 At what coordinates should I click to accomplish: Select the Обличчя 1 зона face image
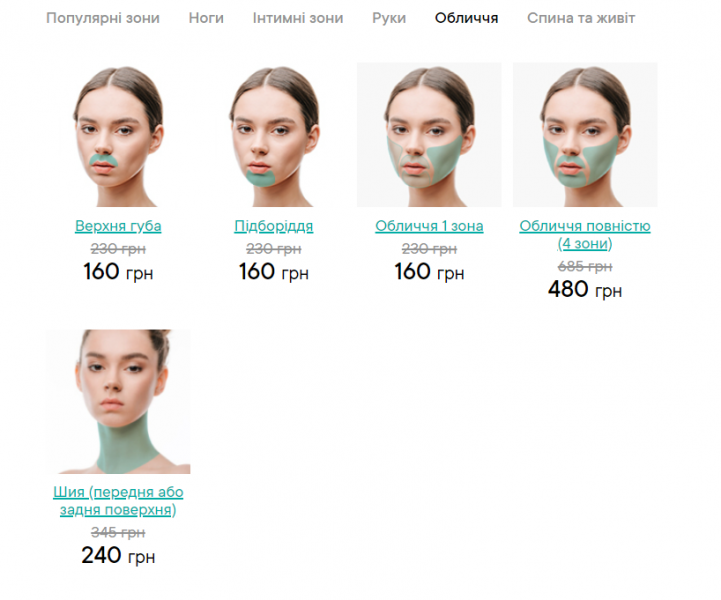429,135
